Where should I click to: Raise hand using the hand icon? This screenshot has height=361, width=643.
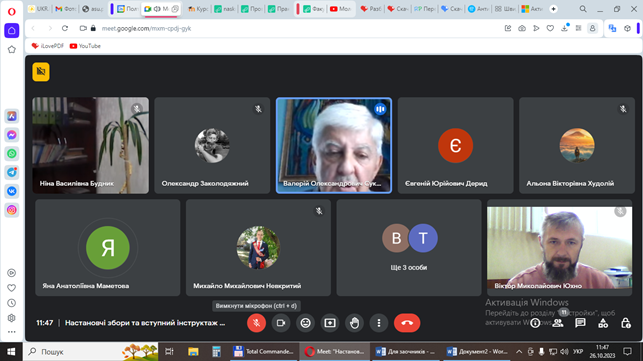[355, 323]
